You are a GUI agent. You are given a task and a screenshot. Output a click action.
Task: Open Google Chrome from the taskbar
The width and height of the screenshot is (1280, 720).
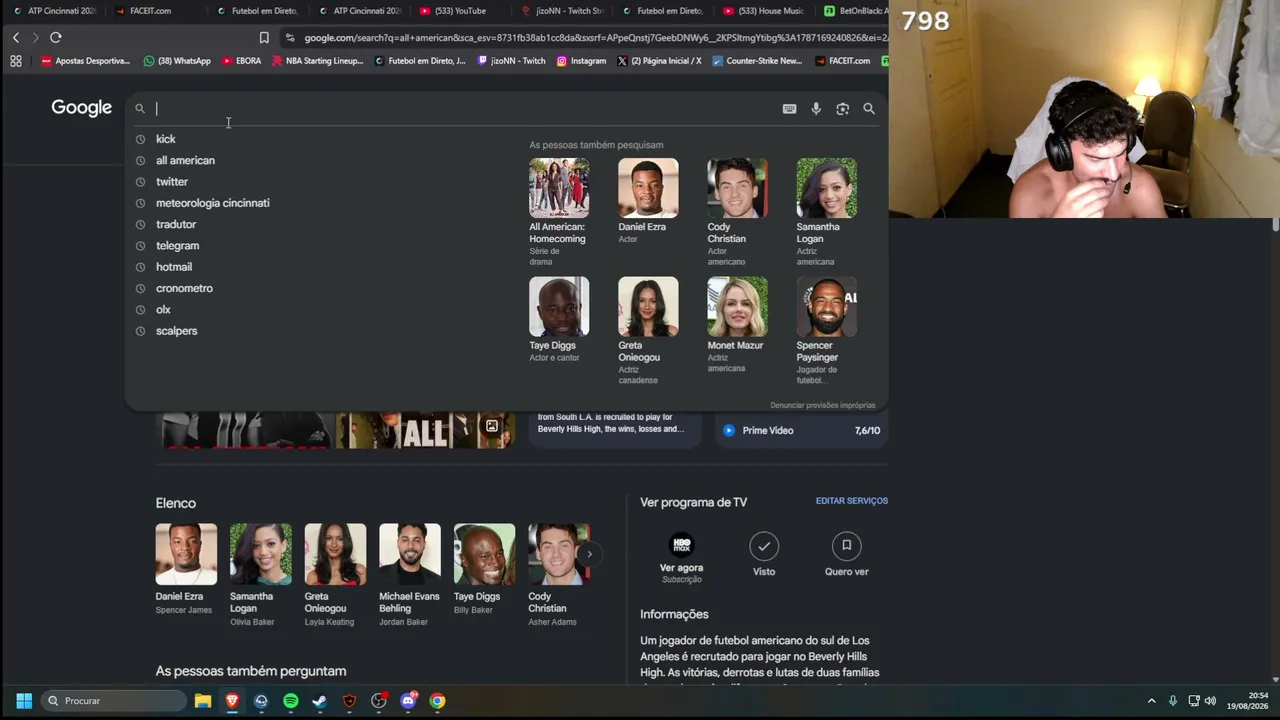click(437, 701)
